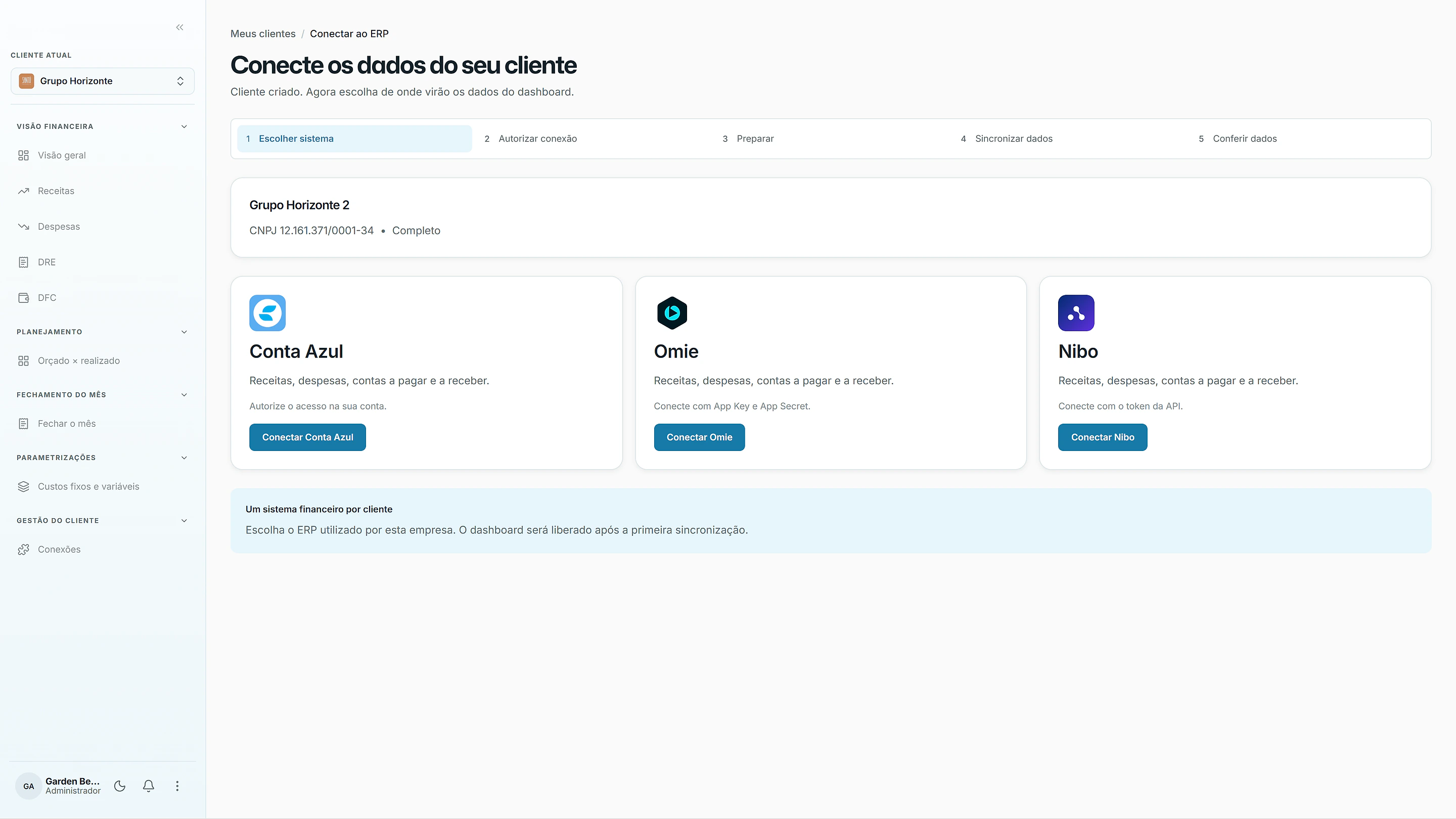Open the Despesas sidebar link
Screen dimensions: 1456x819
(x=102, y=226)
